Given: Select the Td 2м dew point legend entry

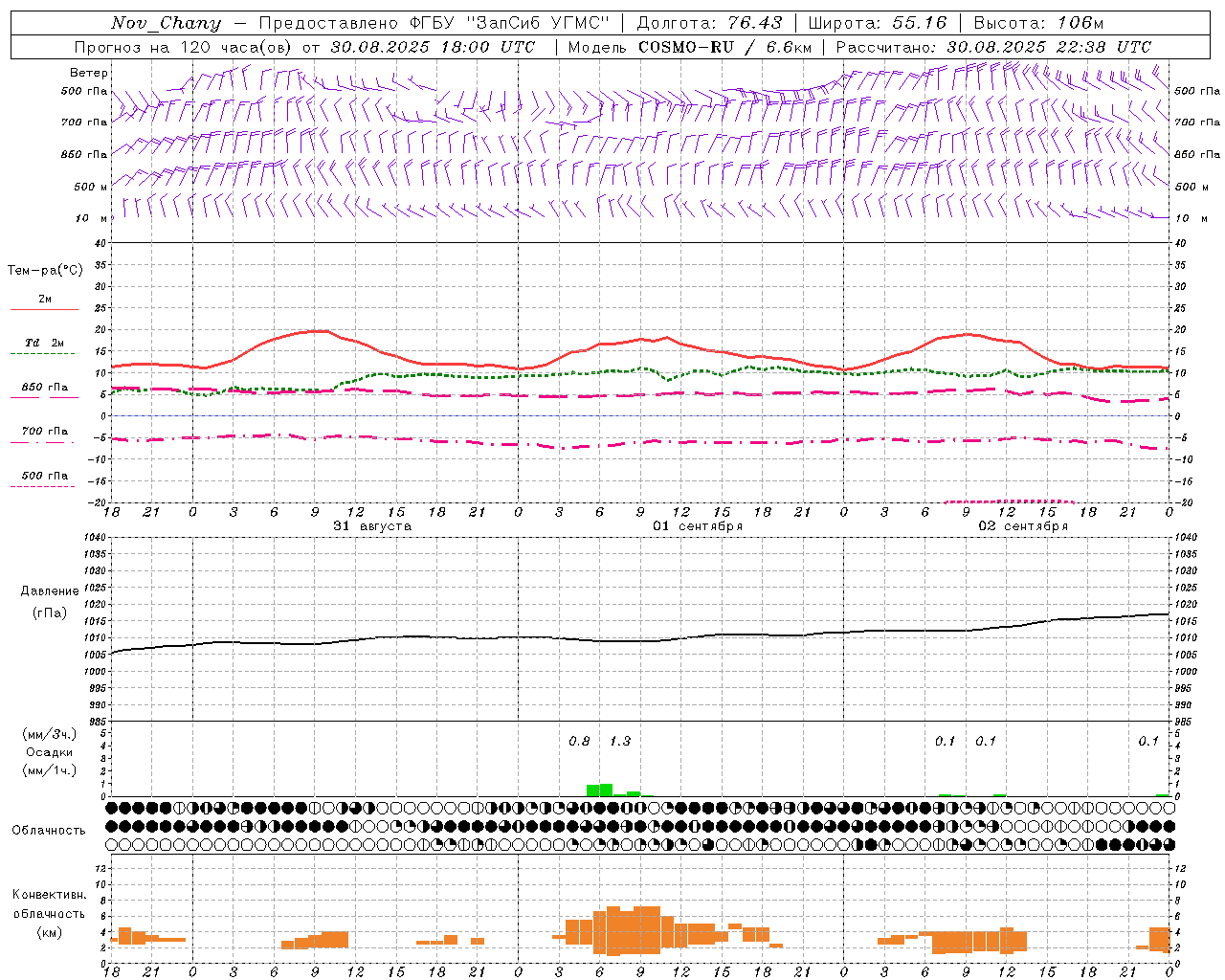Looking at the screenshot, I should click(45, 343).
